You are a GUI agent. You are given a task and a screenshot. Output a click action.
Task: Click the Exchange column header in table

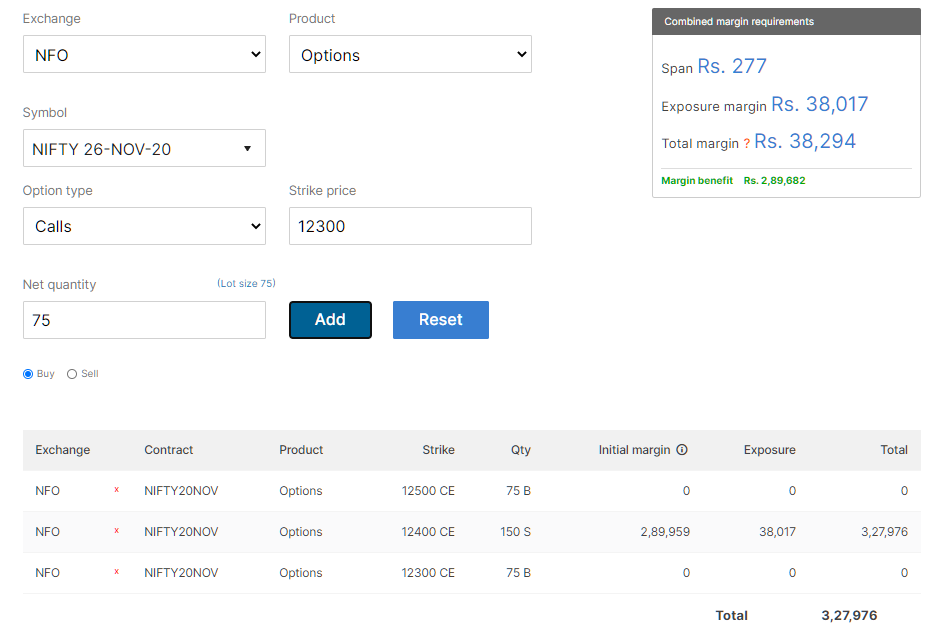(62, 450)
